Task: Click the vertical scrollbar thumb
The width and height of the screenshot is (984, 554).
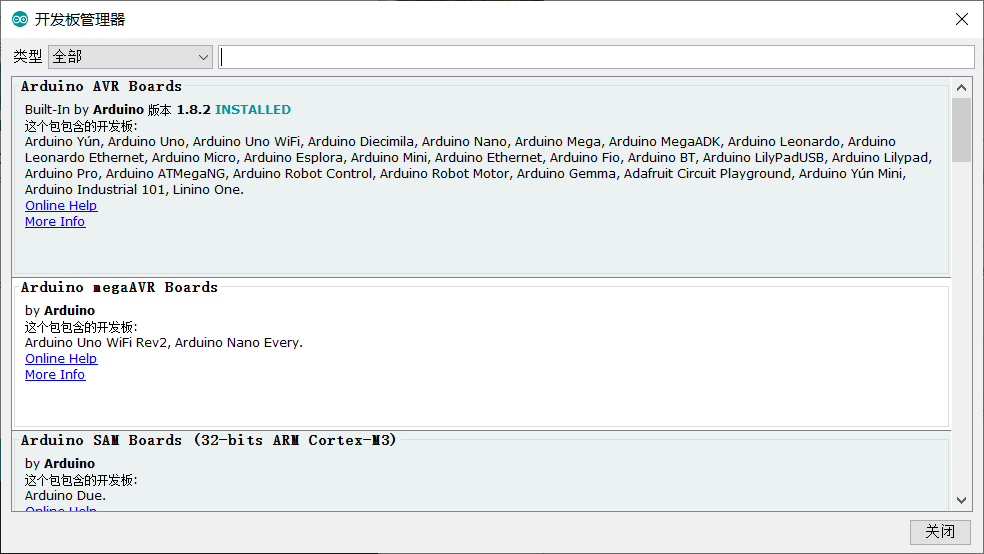Action: tap(961, 131)
